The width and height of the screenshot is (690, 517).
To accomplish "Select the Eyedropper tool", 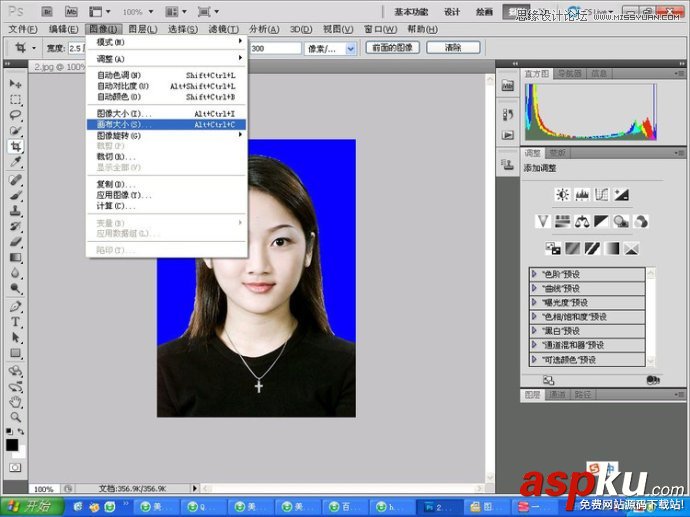I will tap(16, 161).
